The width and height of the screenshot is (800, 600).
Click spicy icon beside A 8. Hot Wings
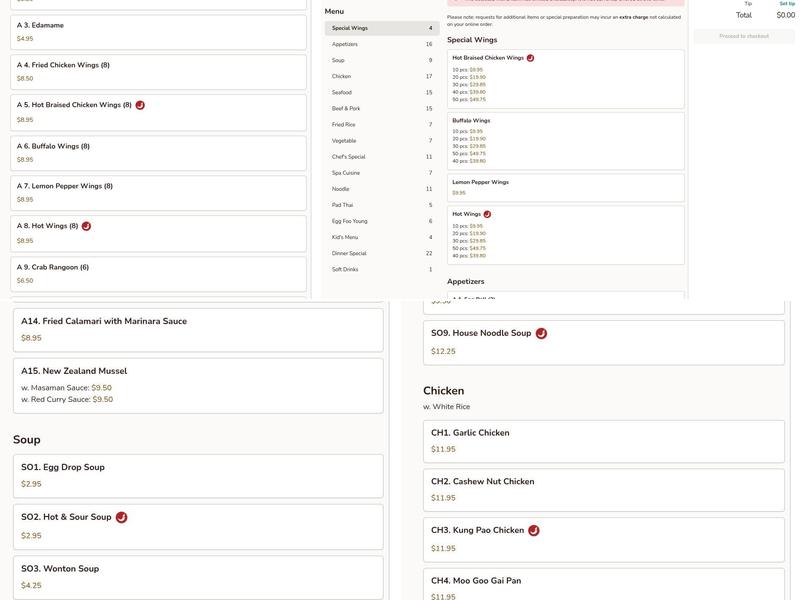pyautogui.click(x=86, y=226)
